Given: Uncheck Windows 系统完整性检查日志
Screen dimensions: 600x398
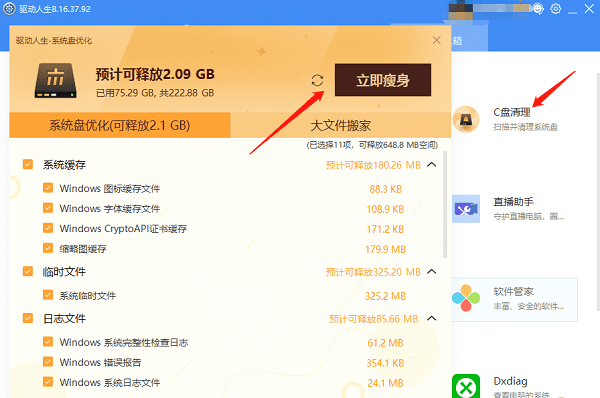Looking at the screenshot, I should (48, 342).
